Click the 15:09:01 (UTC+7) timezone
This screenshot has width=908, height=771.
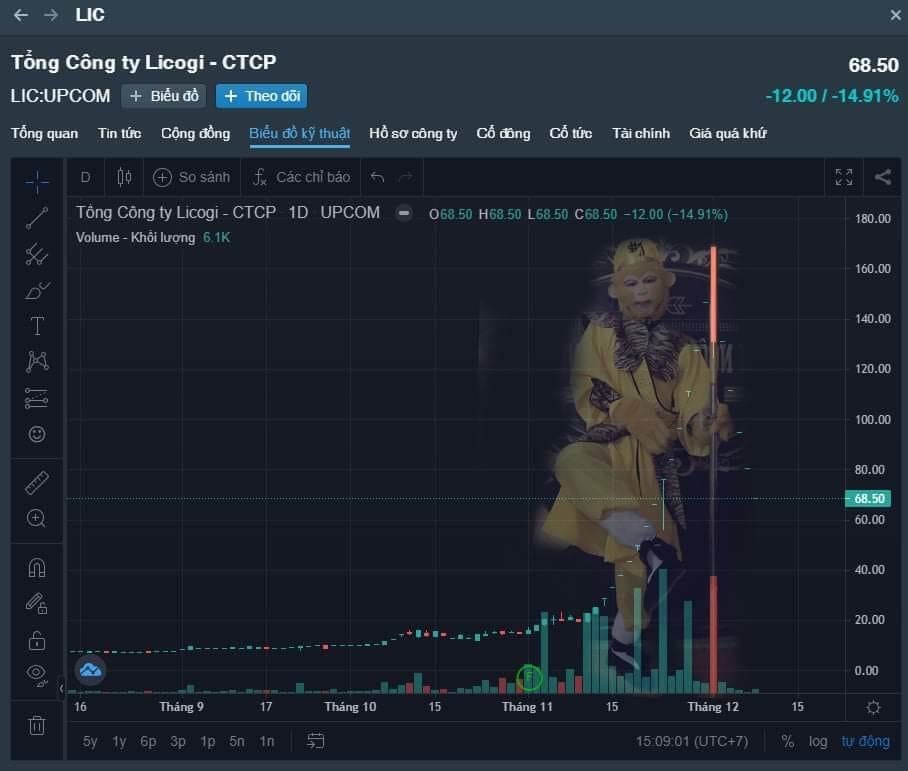[x=692, y=741]
